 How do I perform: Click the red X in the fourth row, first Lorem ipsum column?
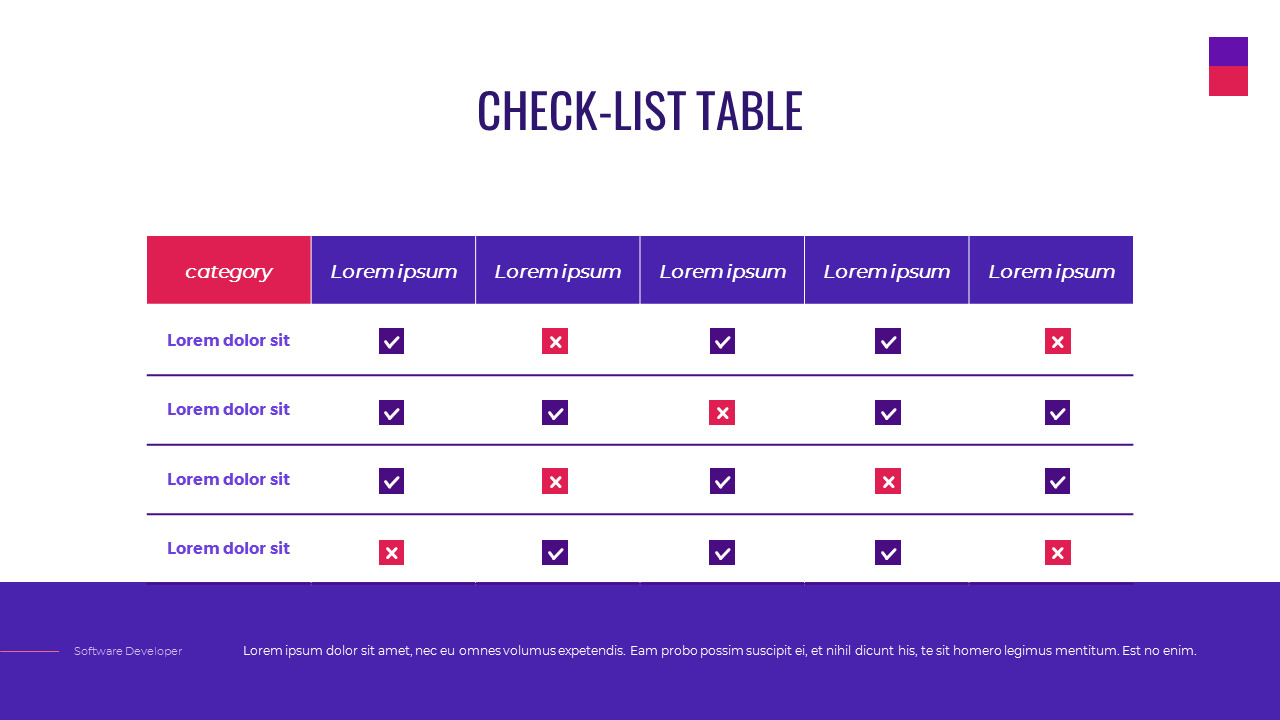(392, 552)
